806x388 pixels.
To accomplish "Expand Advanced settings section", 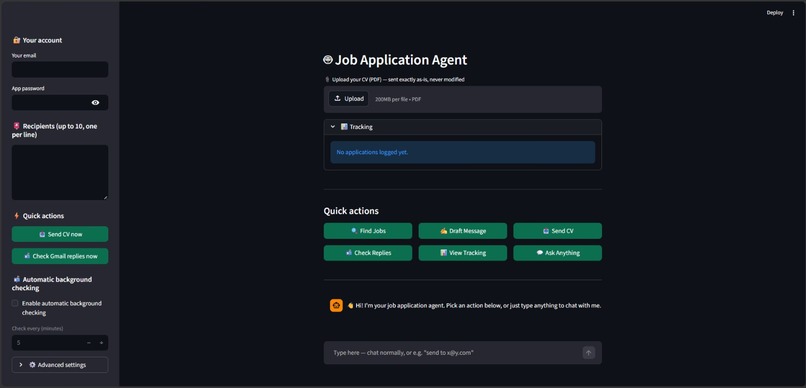I will pyautogui.click(x=60, y=365).
